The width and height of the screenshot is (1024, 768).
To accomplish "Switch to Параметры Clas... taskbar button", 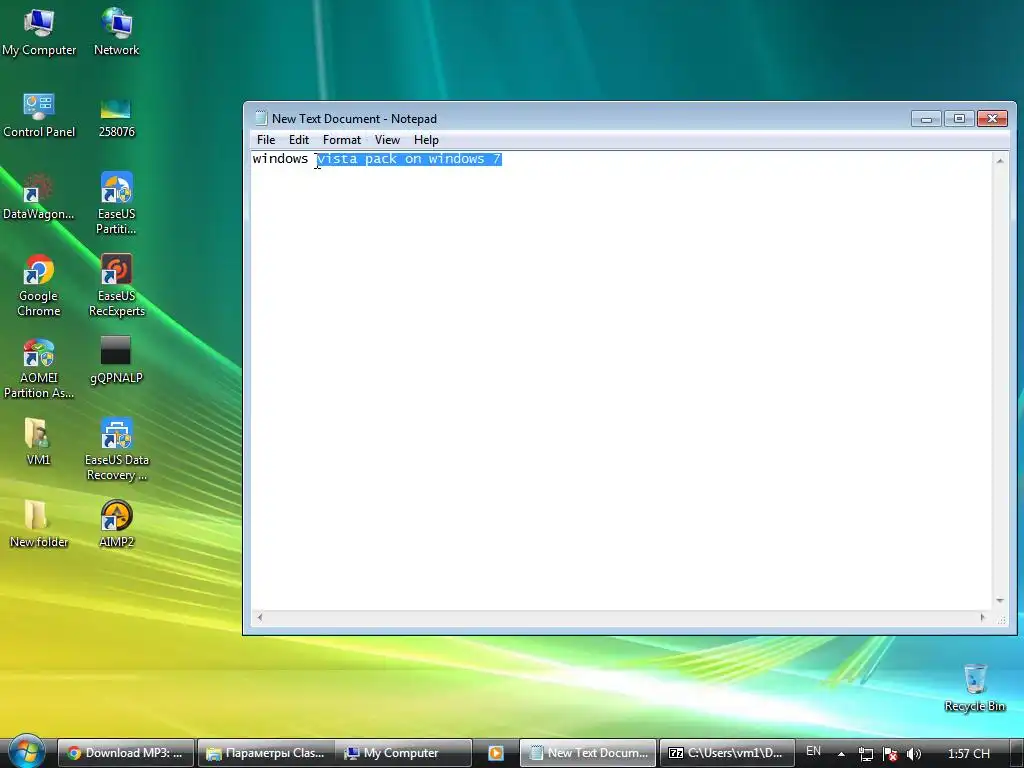I will (266, 753).
